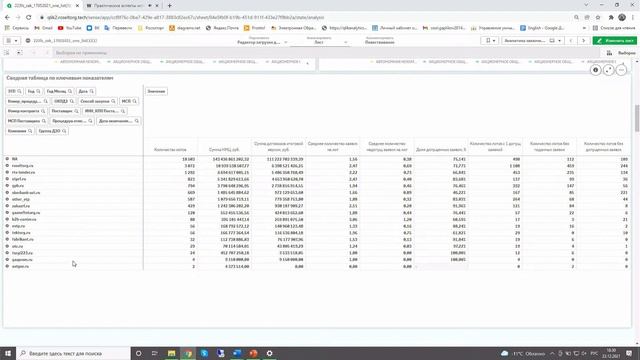Search in the Дата dimension chip
This screenshot has width=640, height=360.
tap(91, 91)
